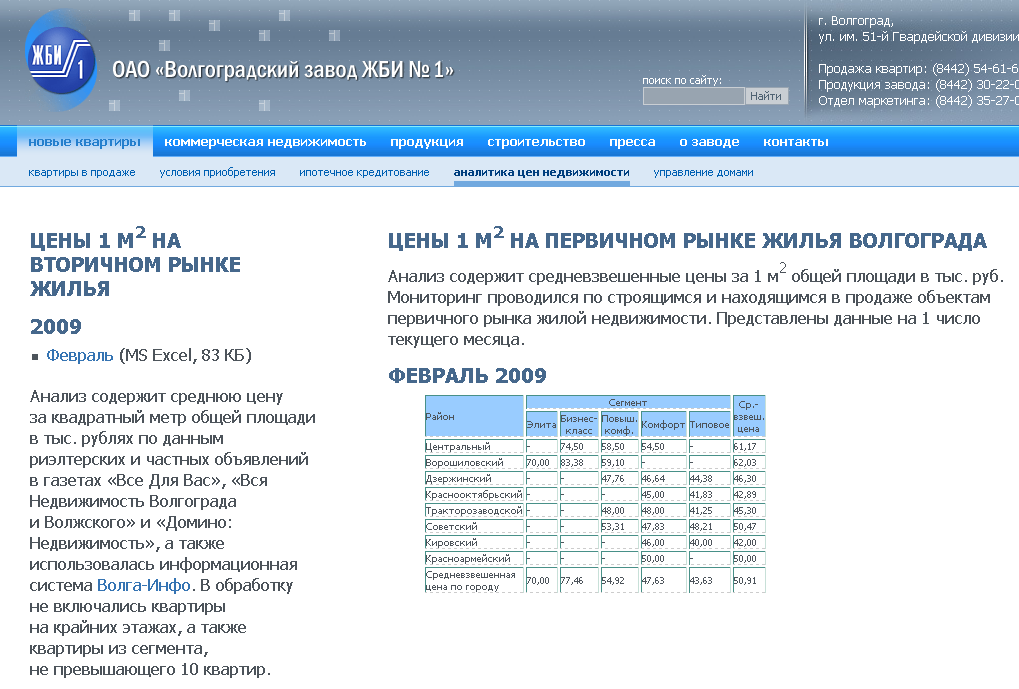Screen dimensions: 1019x689
Task: Click the 50,91 city average cell
Action: [749, 580]
